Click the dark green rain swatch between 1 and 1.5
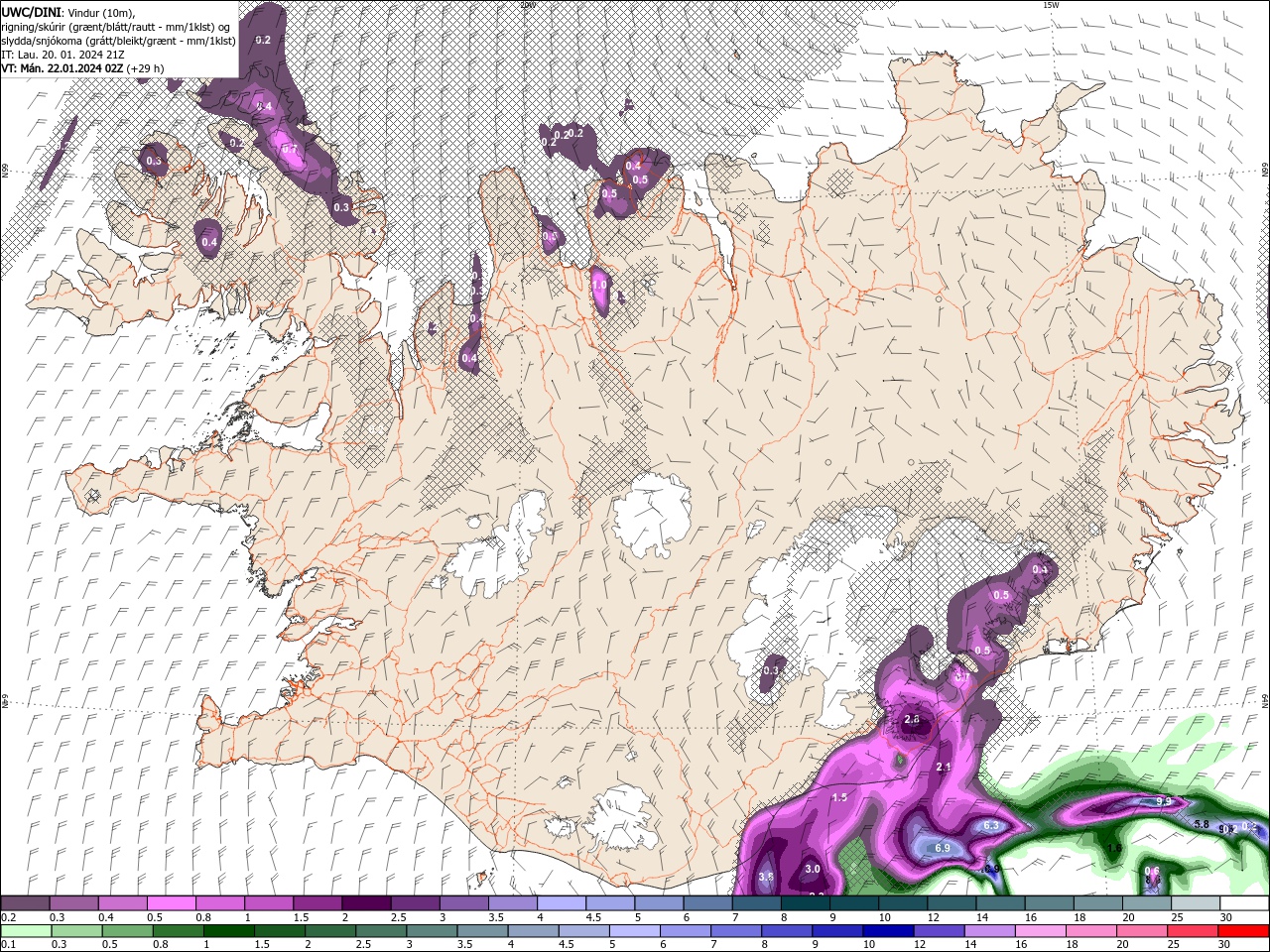The width and height of the screenshot is (1270, 952). [x=229, y=931]
